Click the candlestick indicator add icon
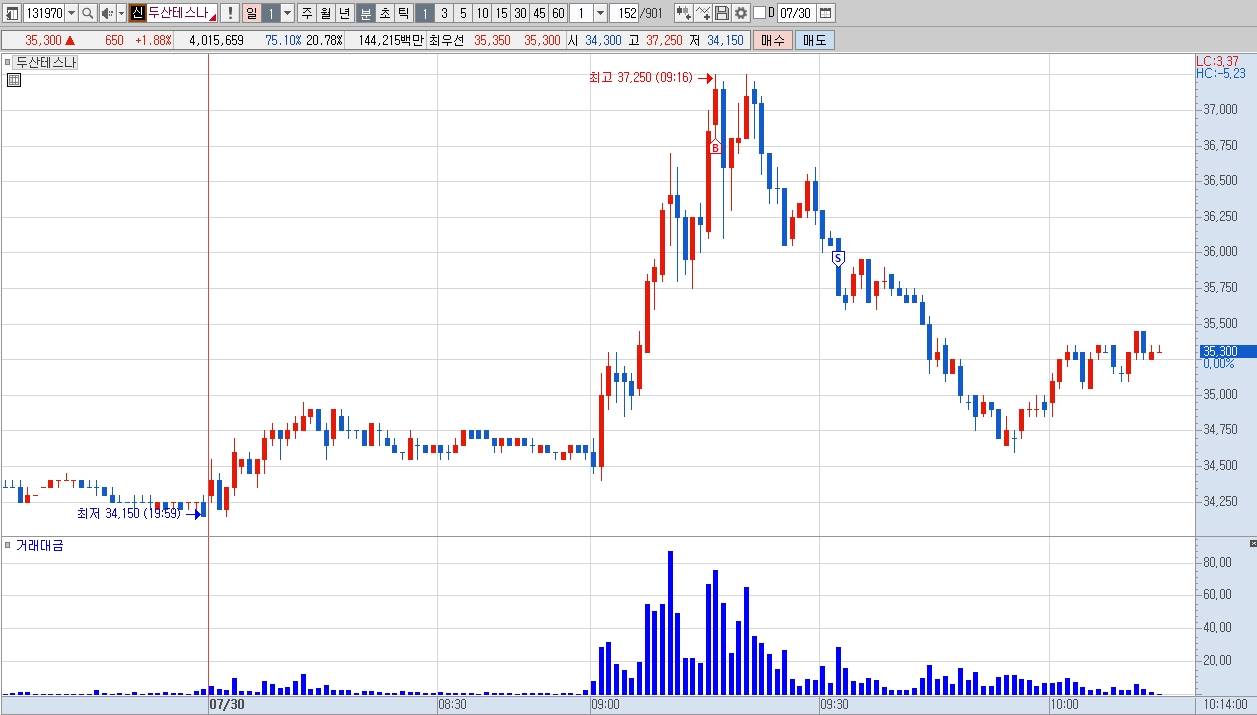Viewport: 1257px width, 715px height. click(x=684, y=13)
